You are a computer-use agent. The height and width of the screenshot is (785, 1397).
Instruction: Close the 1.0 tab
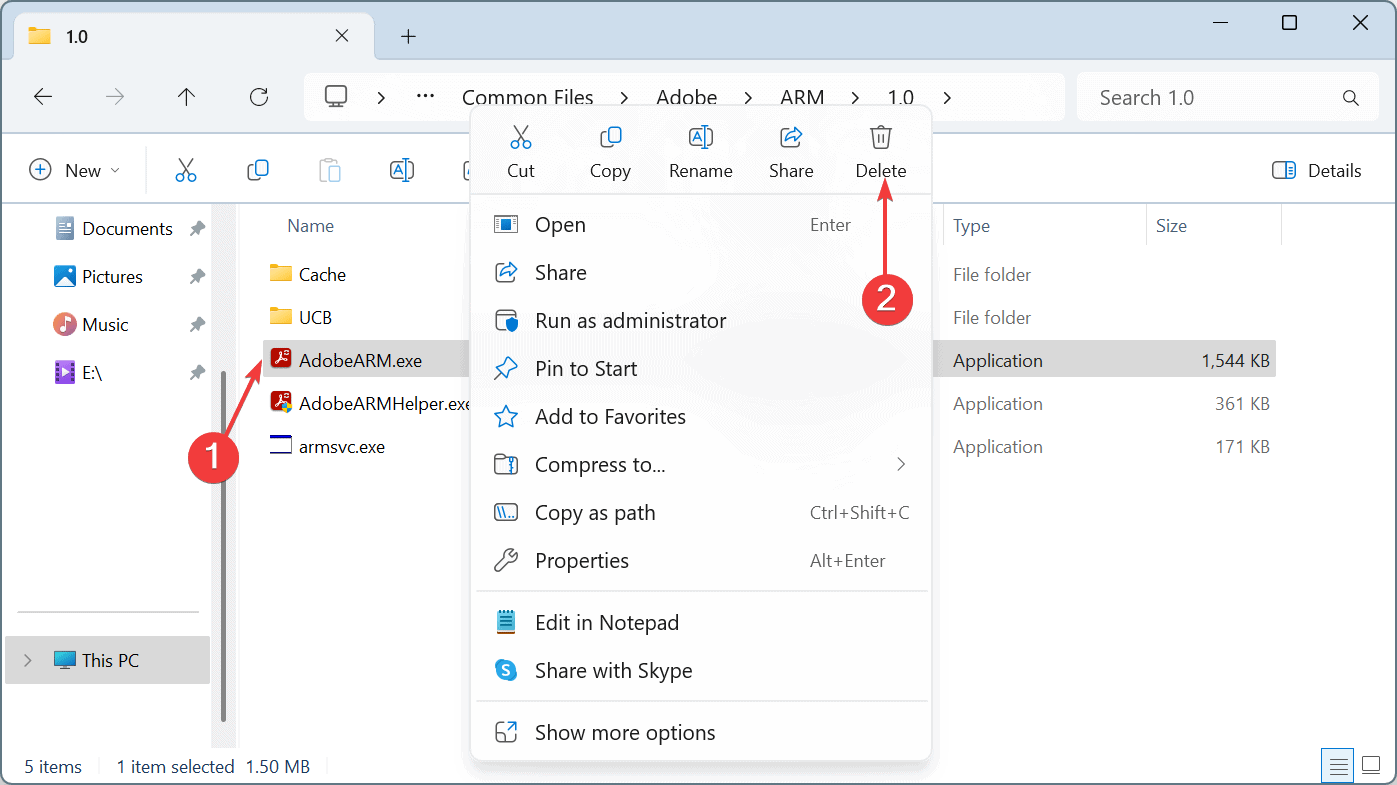[342, 36]
